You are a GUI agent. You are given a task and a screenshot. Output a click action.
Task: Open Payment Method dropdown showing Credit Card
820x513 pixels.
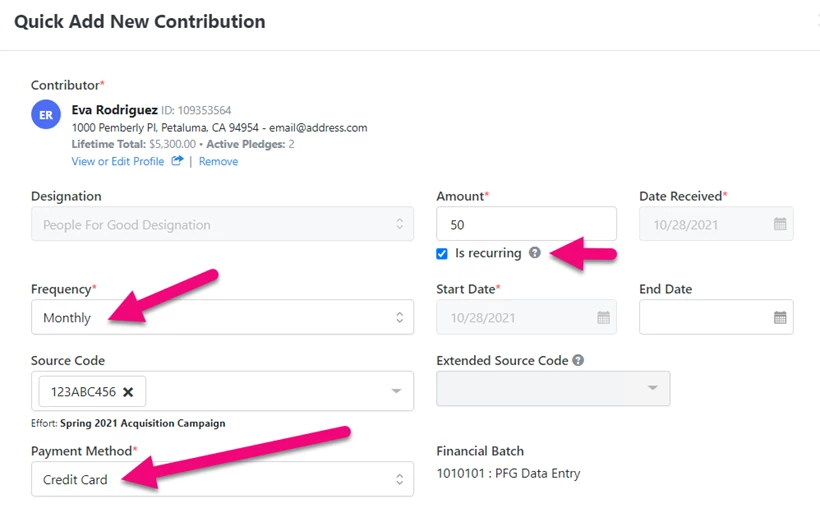pyautogui.click(x=222, y=478)
